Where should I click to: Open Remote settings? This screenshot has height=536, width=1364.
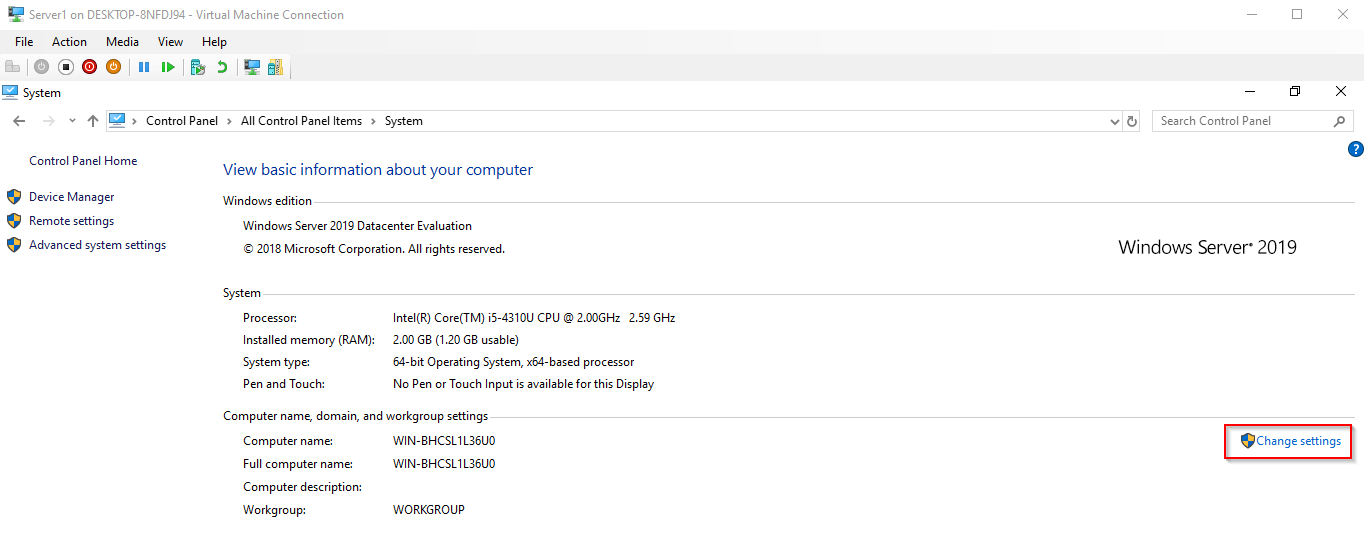pyautogui.click(x=71, y=221)
